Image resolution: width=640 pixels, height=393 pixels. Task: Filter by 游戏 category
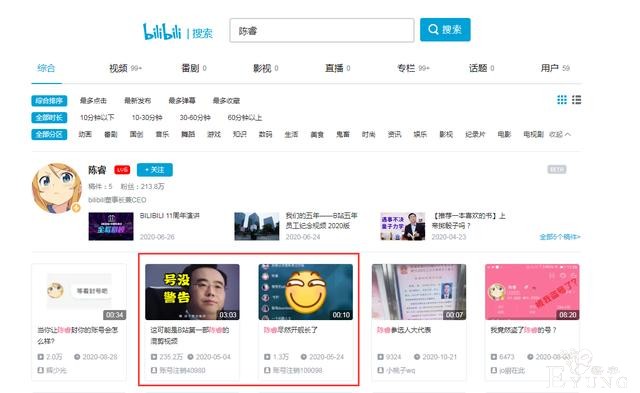(x=214, y=134)
